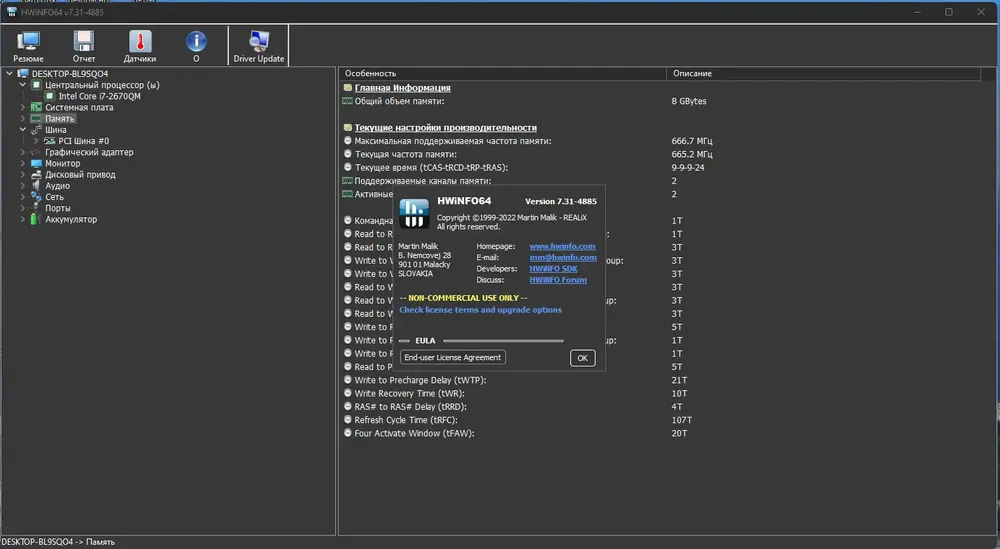This screenshot has height=549, width=1000.
Task: Click www.hwinfo.com homepage link
Action: 562,246
